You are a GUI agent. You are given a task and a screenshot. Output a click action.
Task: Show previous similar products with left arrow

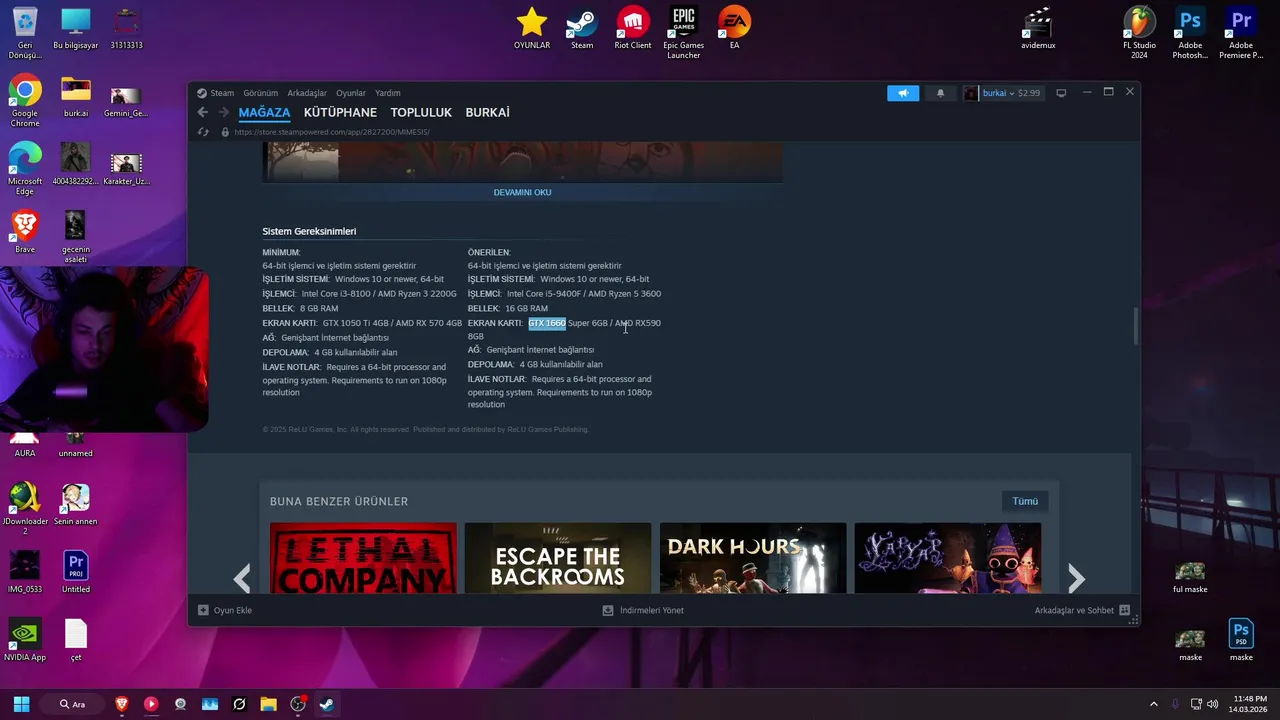[x=241, y=578]
